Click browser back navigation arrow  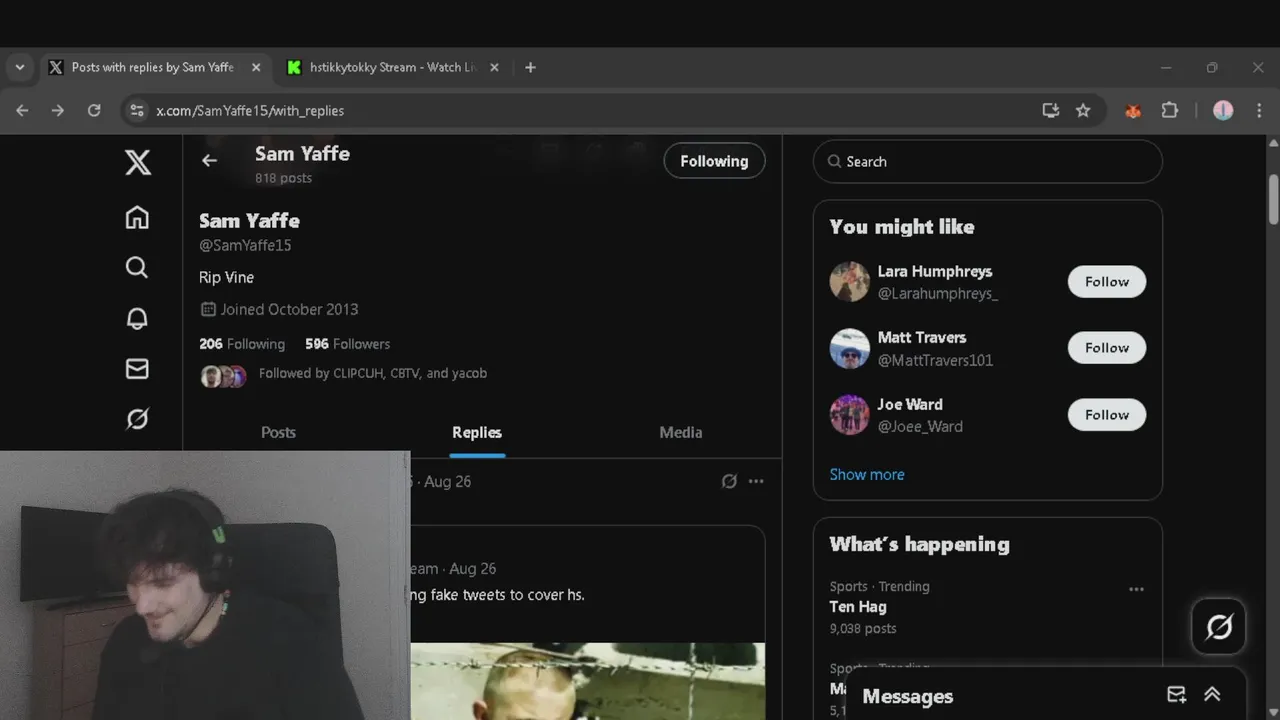pyautogui.click(x=22, y=111)
